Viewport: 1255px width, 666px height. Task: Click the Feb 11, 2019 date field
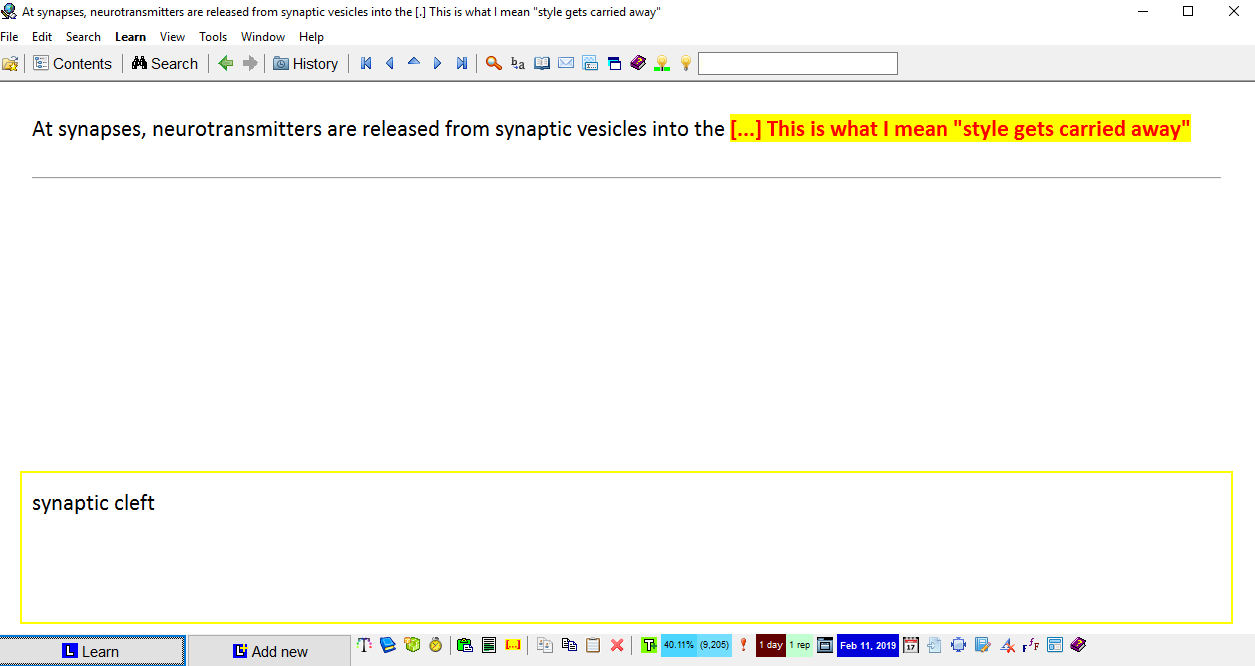(868, 645)
